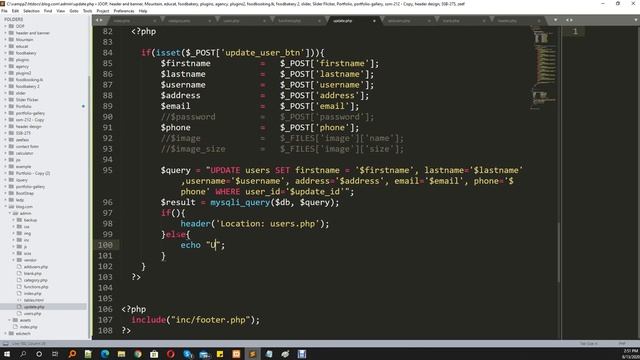Screen dimensions: 640x360
Task: Expand the vendor folder under admin
Action: pyautogui.click(x=14, y=260)
